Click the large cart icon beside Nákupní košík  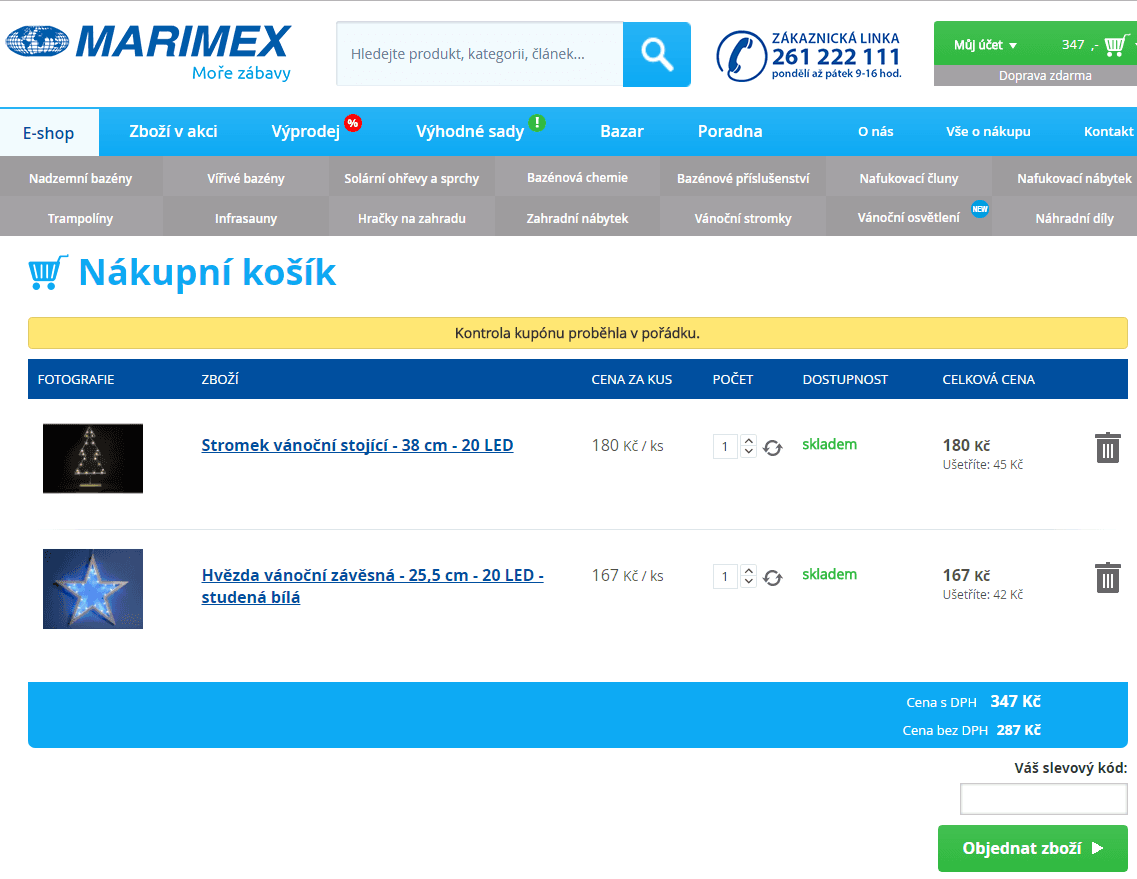(48, 273)
